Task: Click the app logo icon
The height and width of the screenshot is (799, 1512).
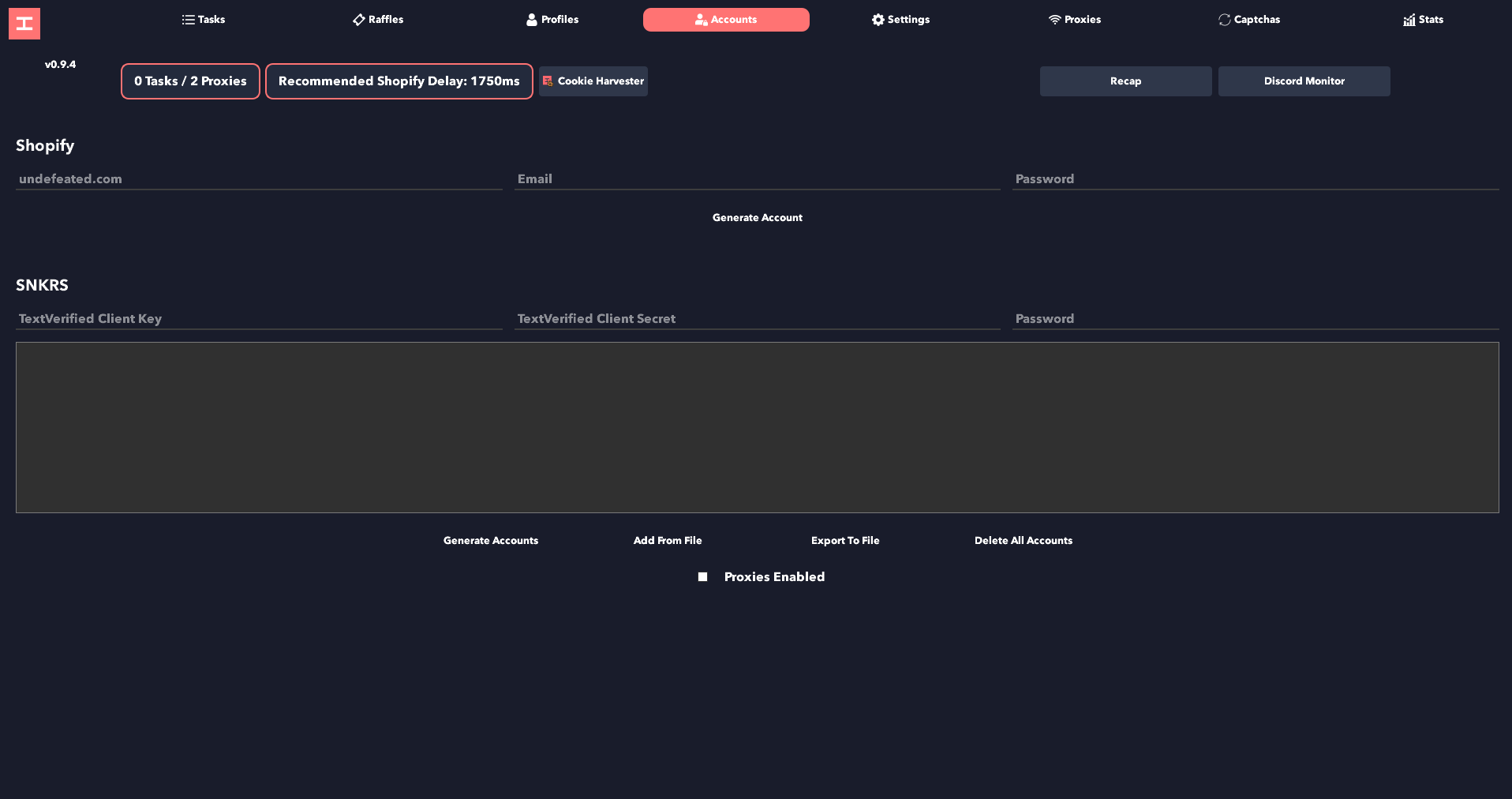Action: click(24, 24)
